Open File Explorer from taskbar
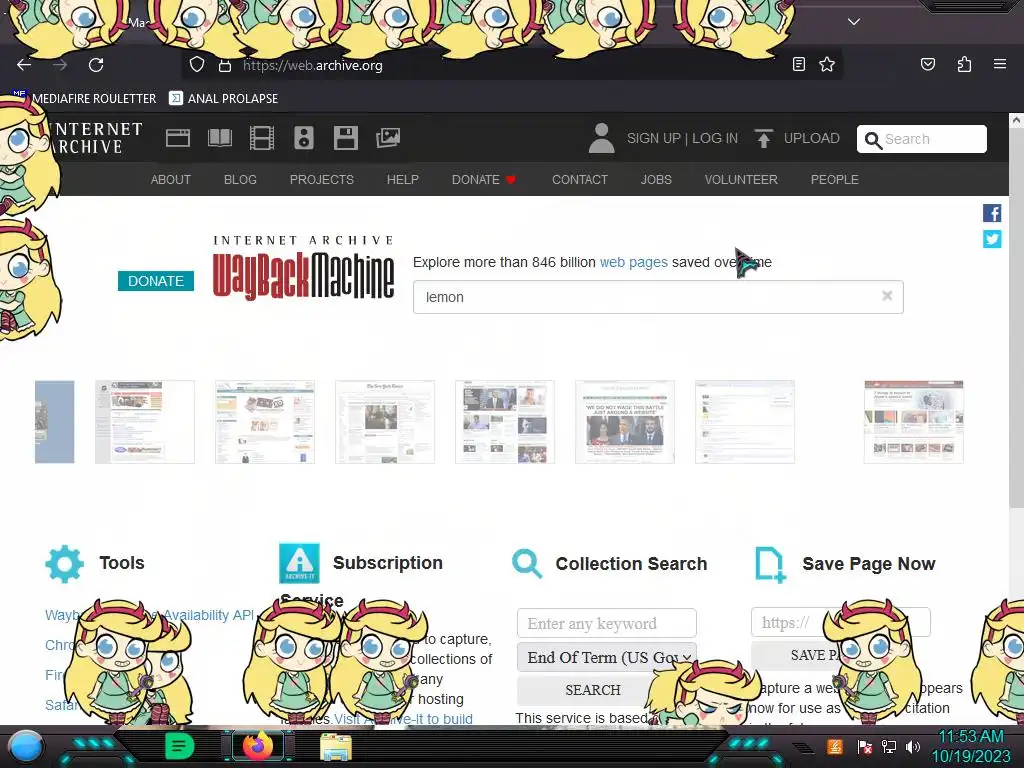The image size is (1024, 768). click(x=336, y=747)
